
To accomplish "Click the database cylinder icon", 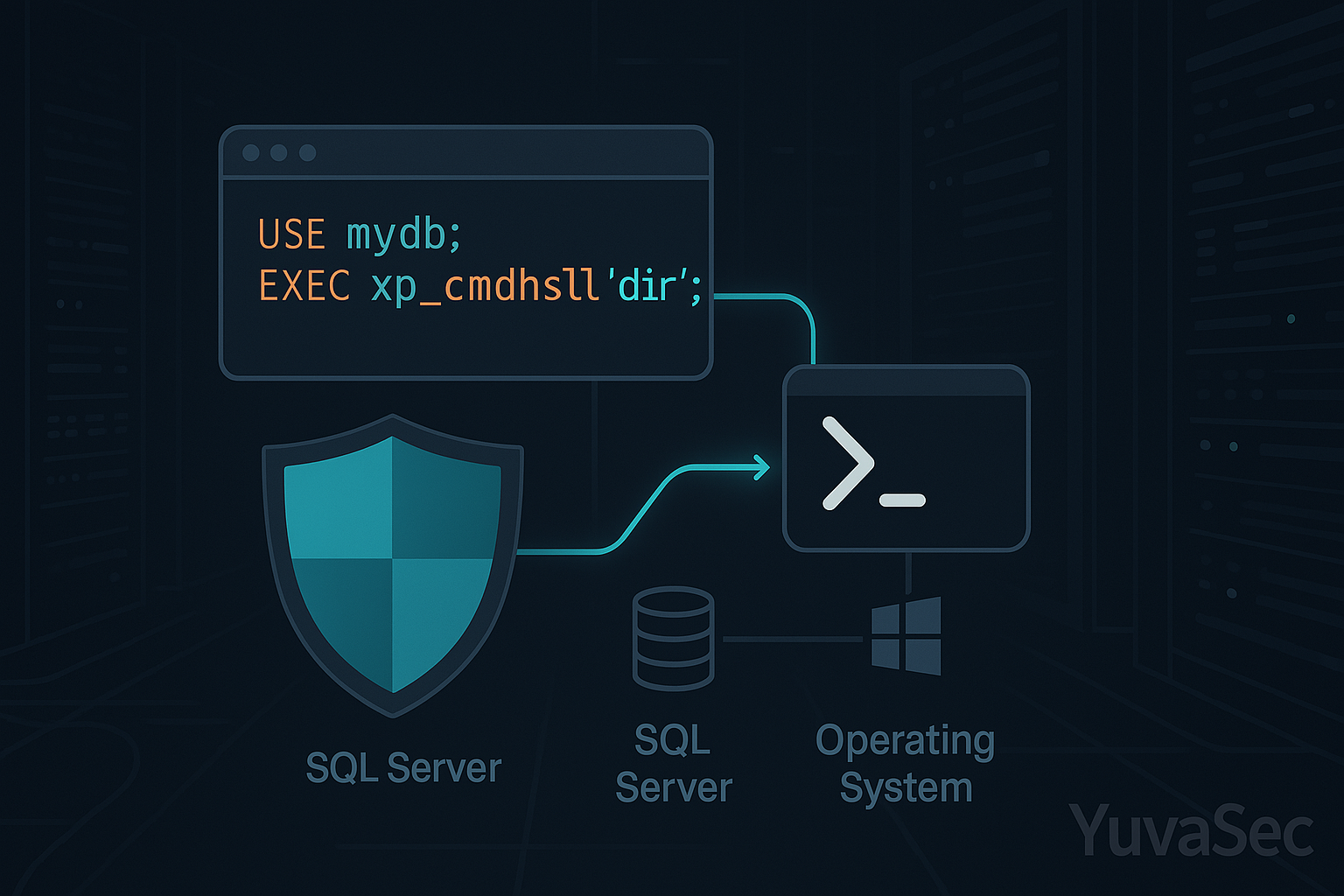I will coord(673,638).
